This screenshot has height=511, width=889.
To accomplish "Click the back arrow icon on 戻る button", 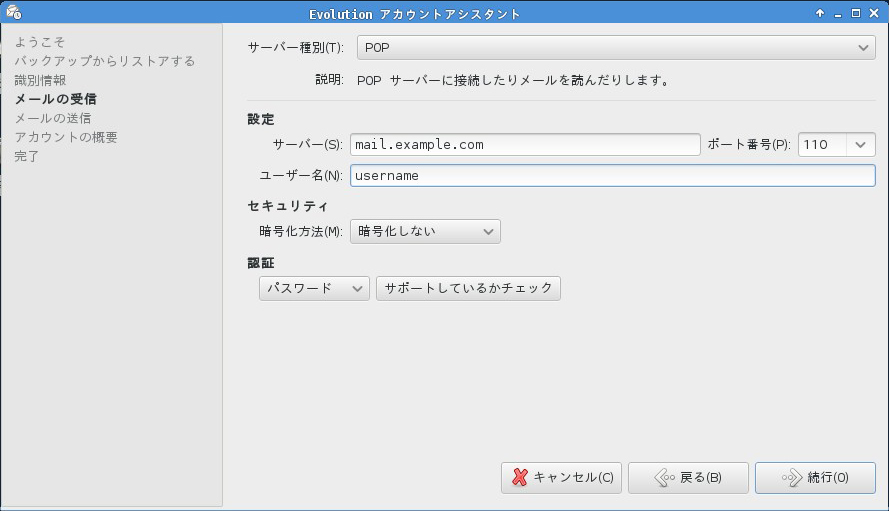I will click(x=665, y=478).
